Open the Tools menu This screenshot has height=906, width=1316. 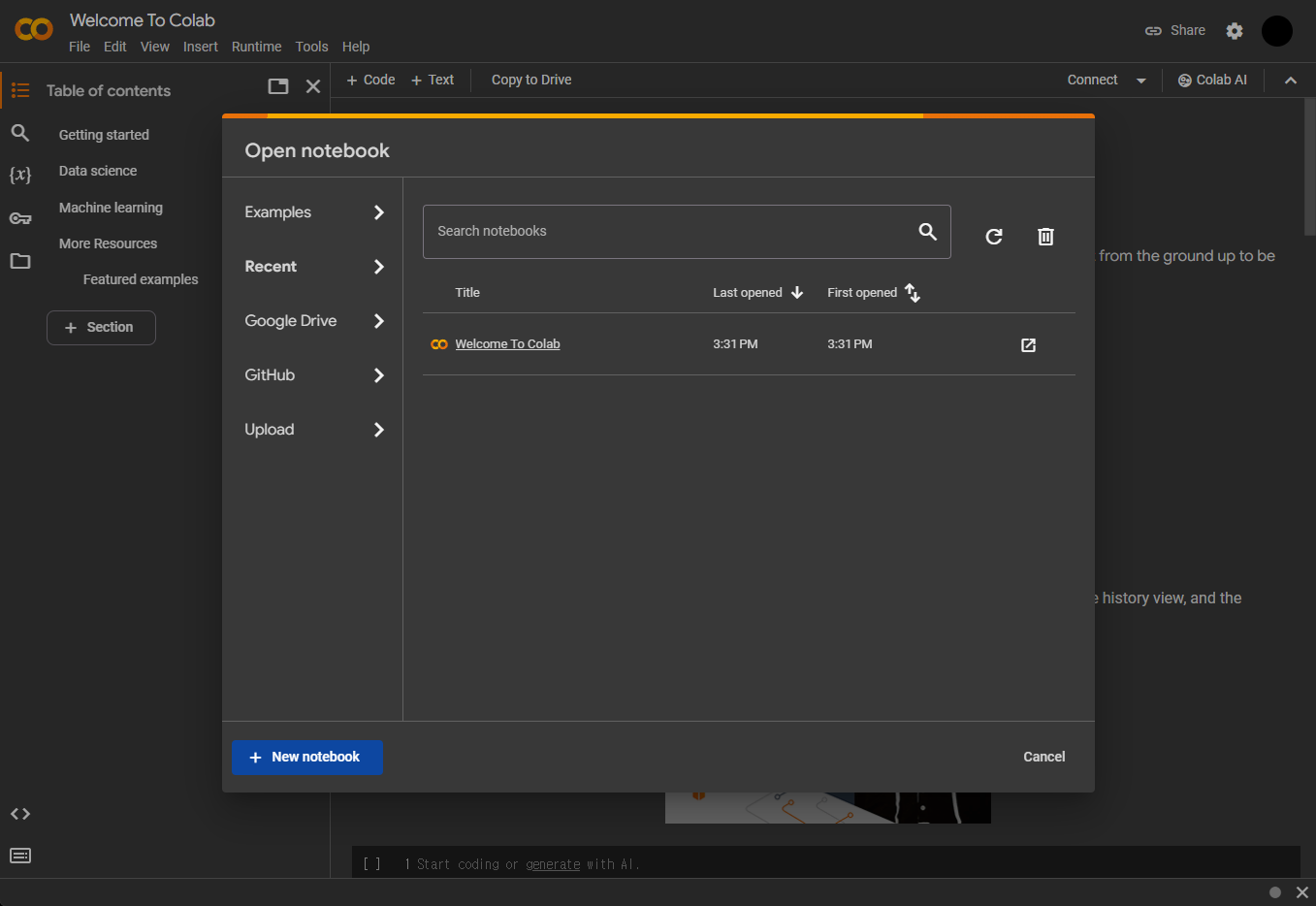pos(312,47)
